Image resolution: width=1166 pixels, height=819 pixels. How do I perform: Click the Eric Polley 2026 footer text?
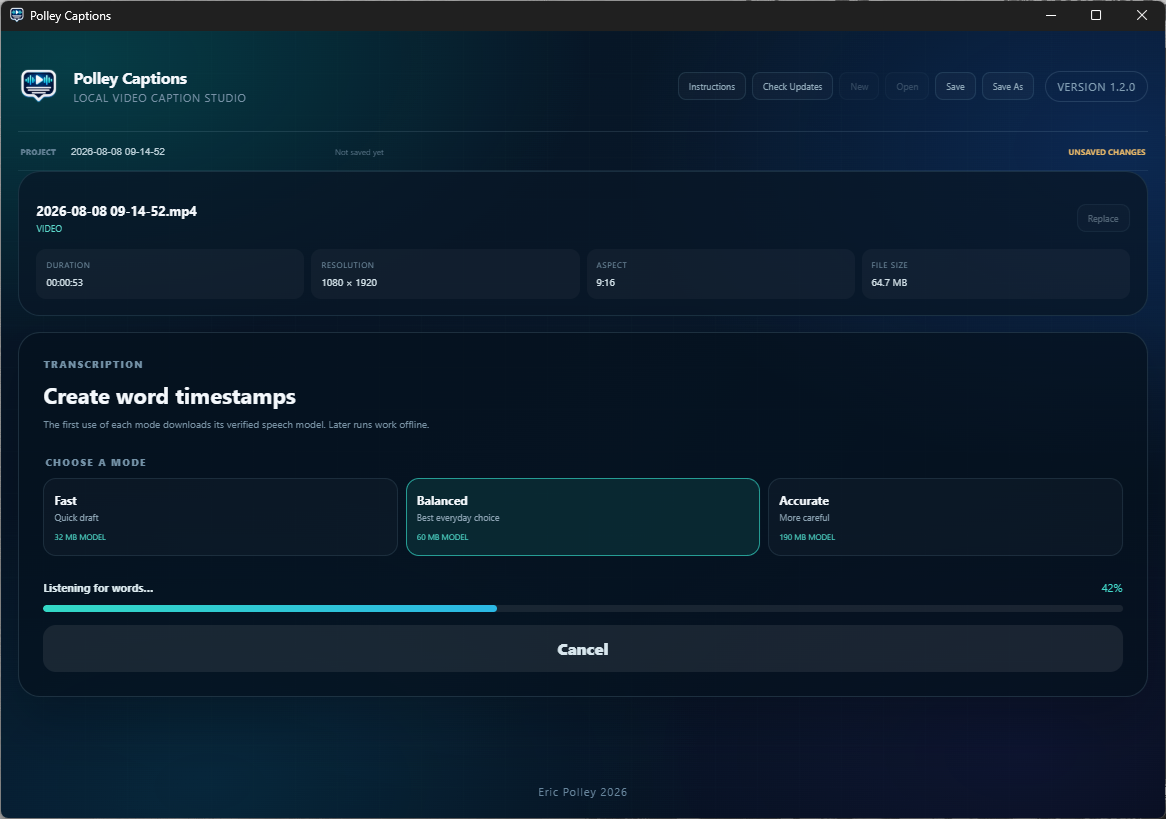click(582, 792)
